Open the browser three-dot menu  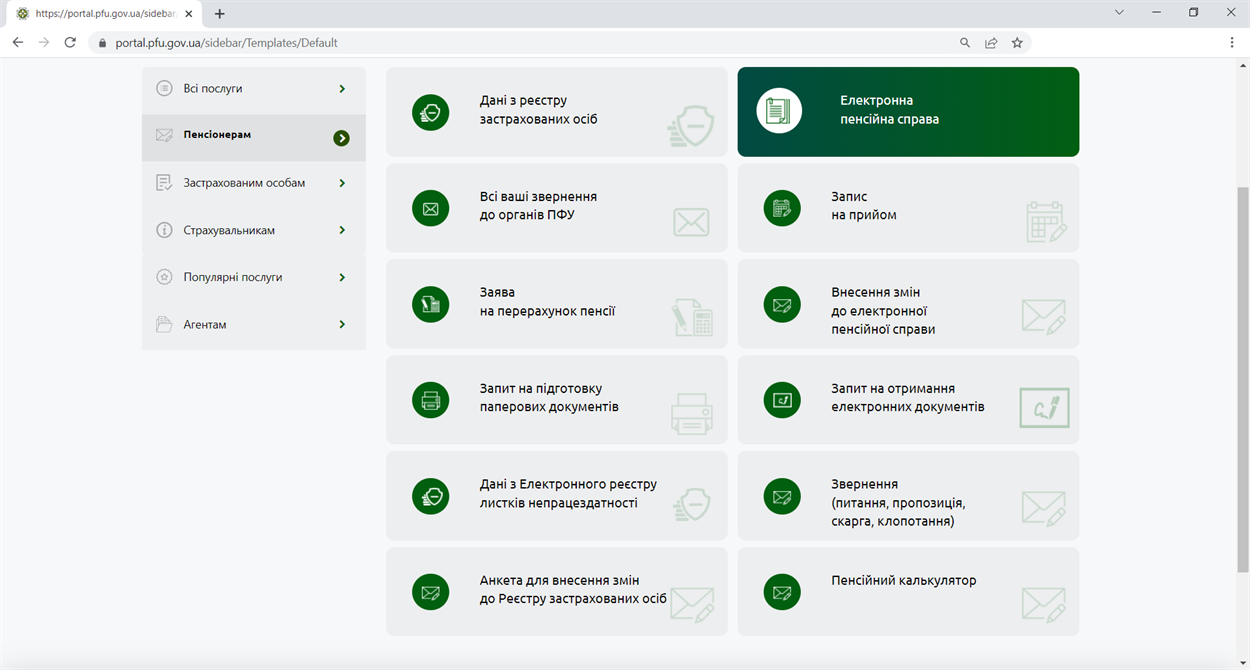pos(1232,43)
